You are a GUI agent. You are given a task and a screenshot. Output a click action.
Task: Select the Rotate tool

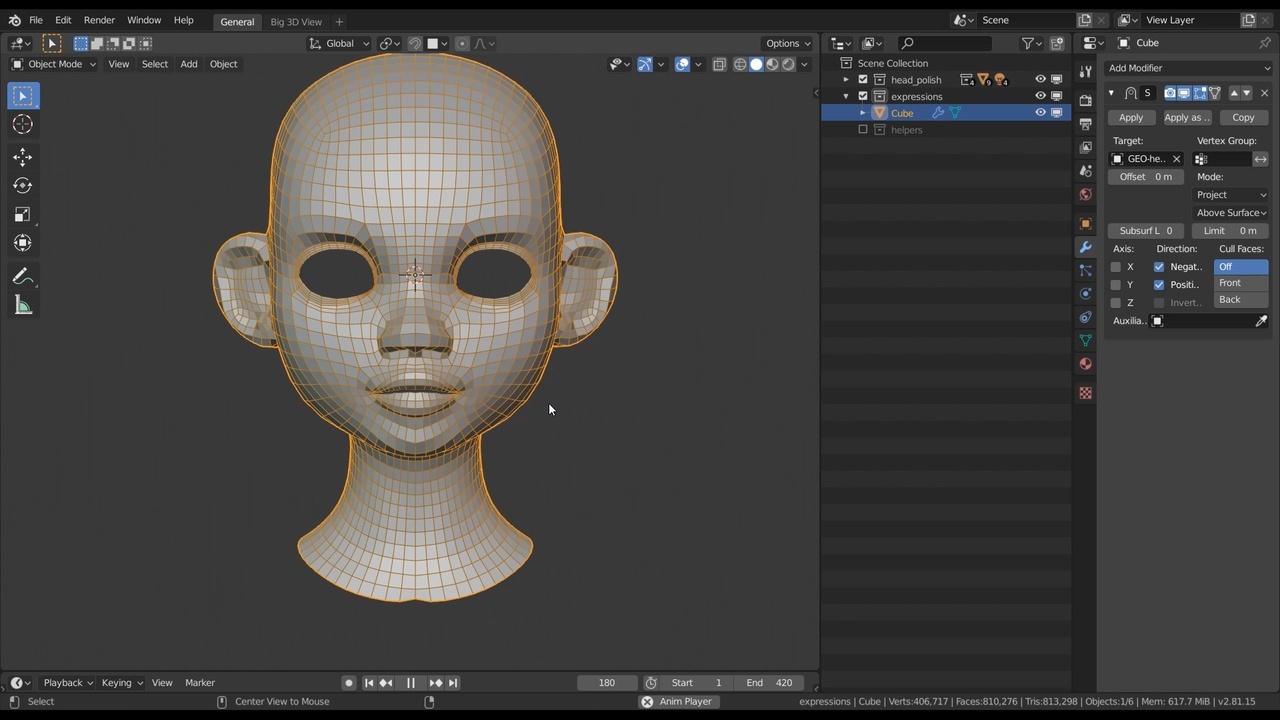click(22, 185)
